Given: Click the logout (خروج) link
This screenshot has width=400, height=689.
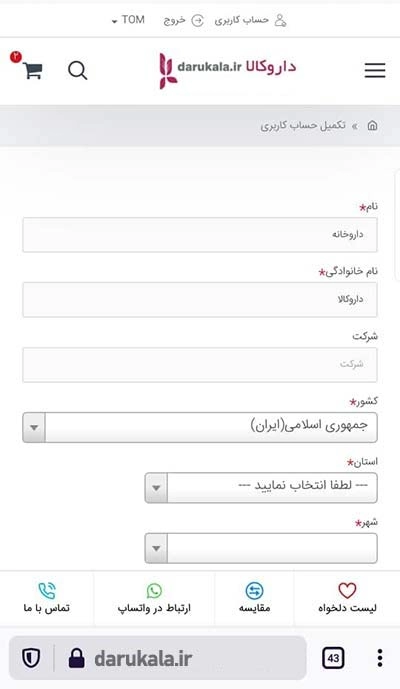Looking at the screenshot, I should [183, 20].
